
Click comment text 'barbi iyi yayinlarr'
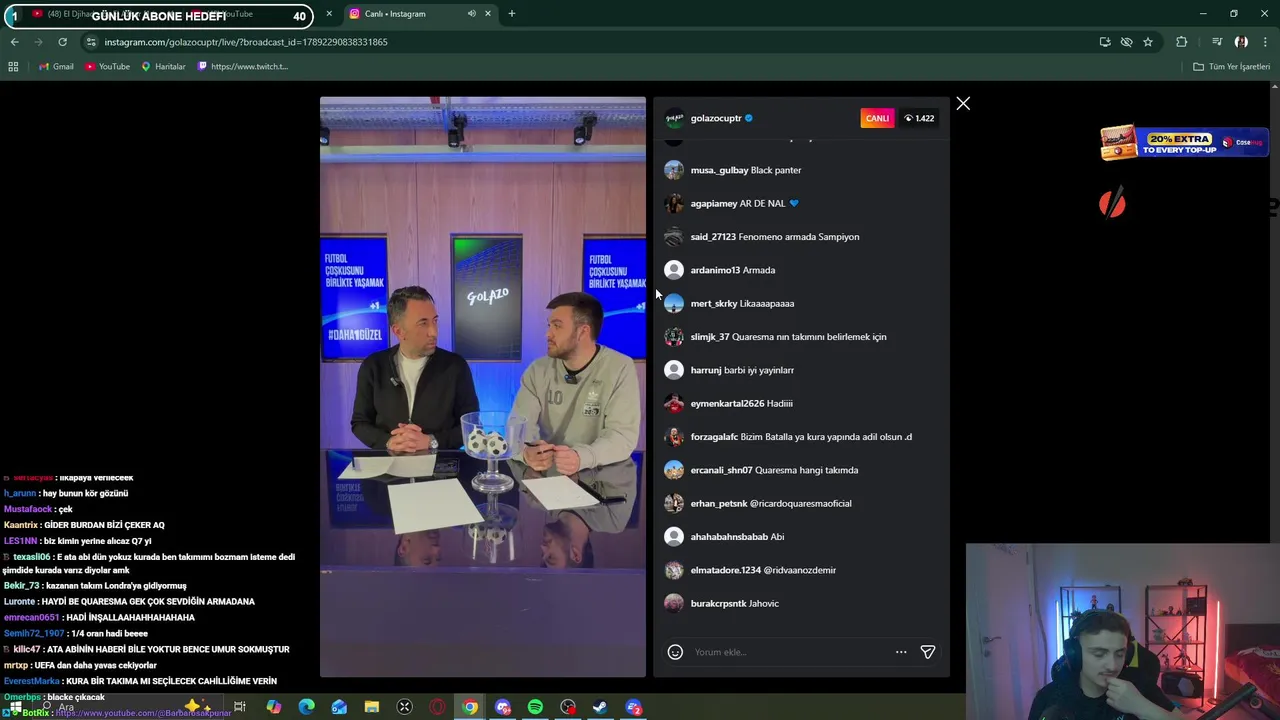(x=759, y=370)
